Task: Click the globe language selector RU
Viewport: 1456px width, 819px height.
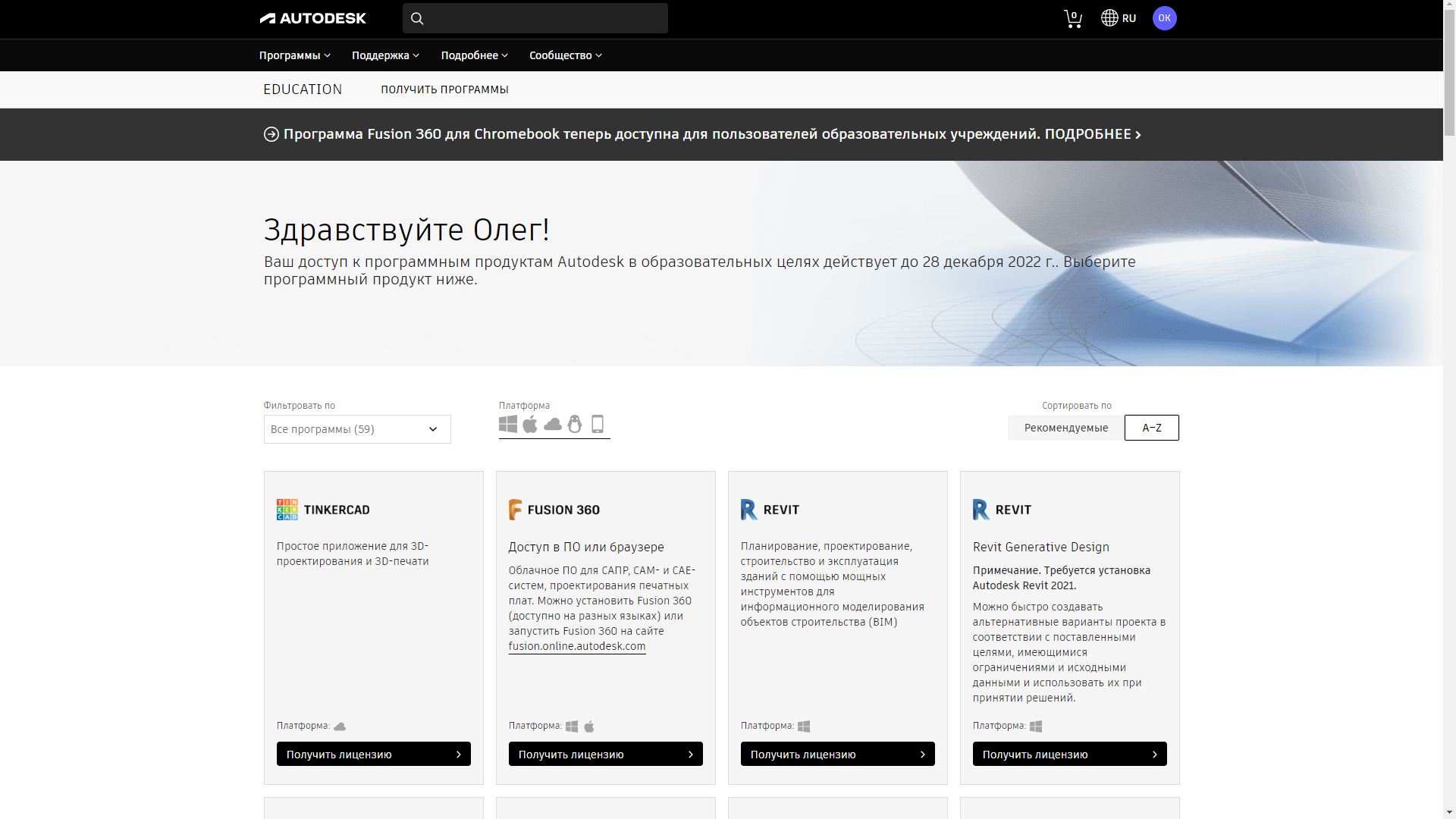Action: click(x=1119, y=18)
